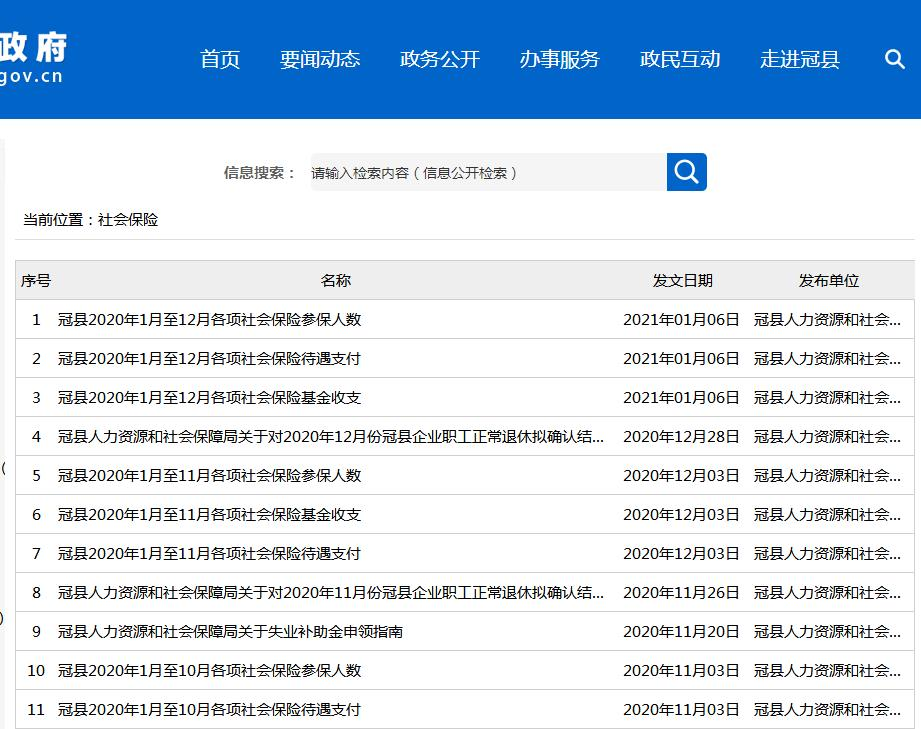Viewport: 921px width, 729px height.
Task: Open 冠县2020年1月至11月各项社会保险基金收支 link
Action: click(x=209, y=515)
